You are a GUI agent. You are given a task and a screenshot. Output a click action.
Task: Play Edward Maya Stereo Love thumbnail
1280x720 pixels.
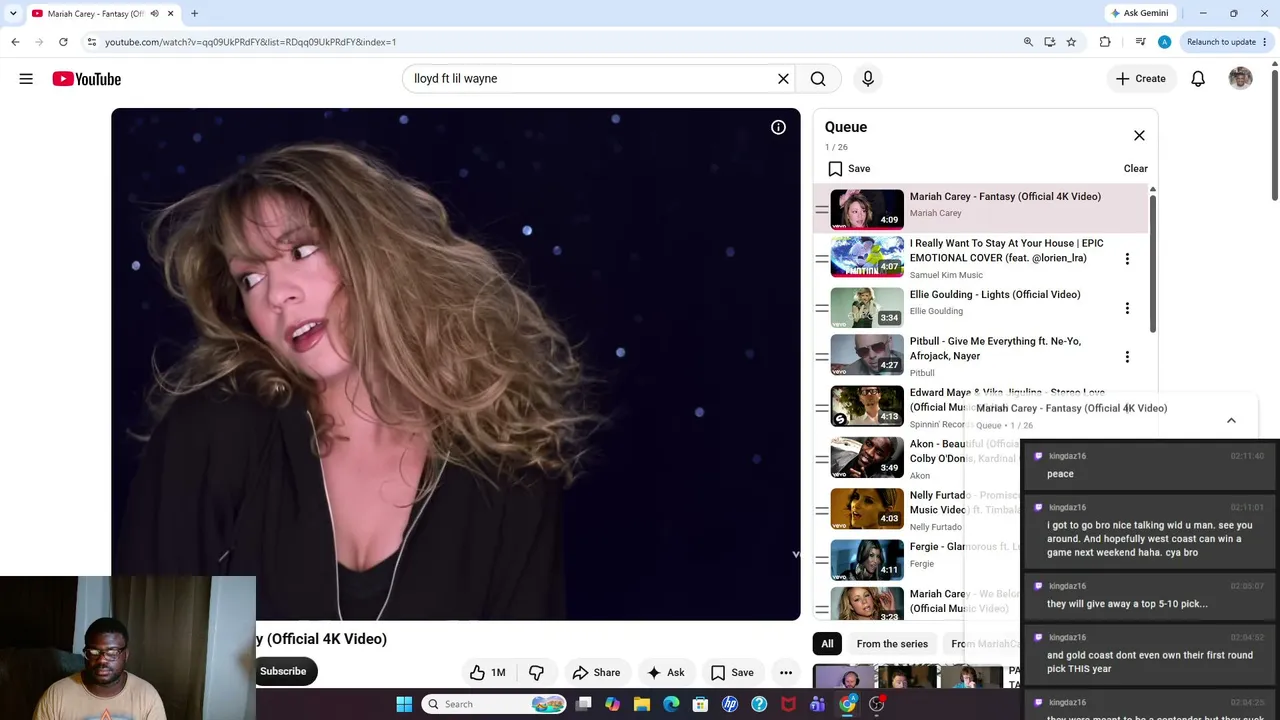click(867, 406)
